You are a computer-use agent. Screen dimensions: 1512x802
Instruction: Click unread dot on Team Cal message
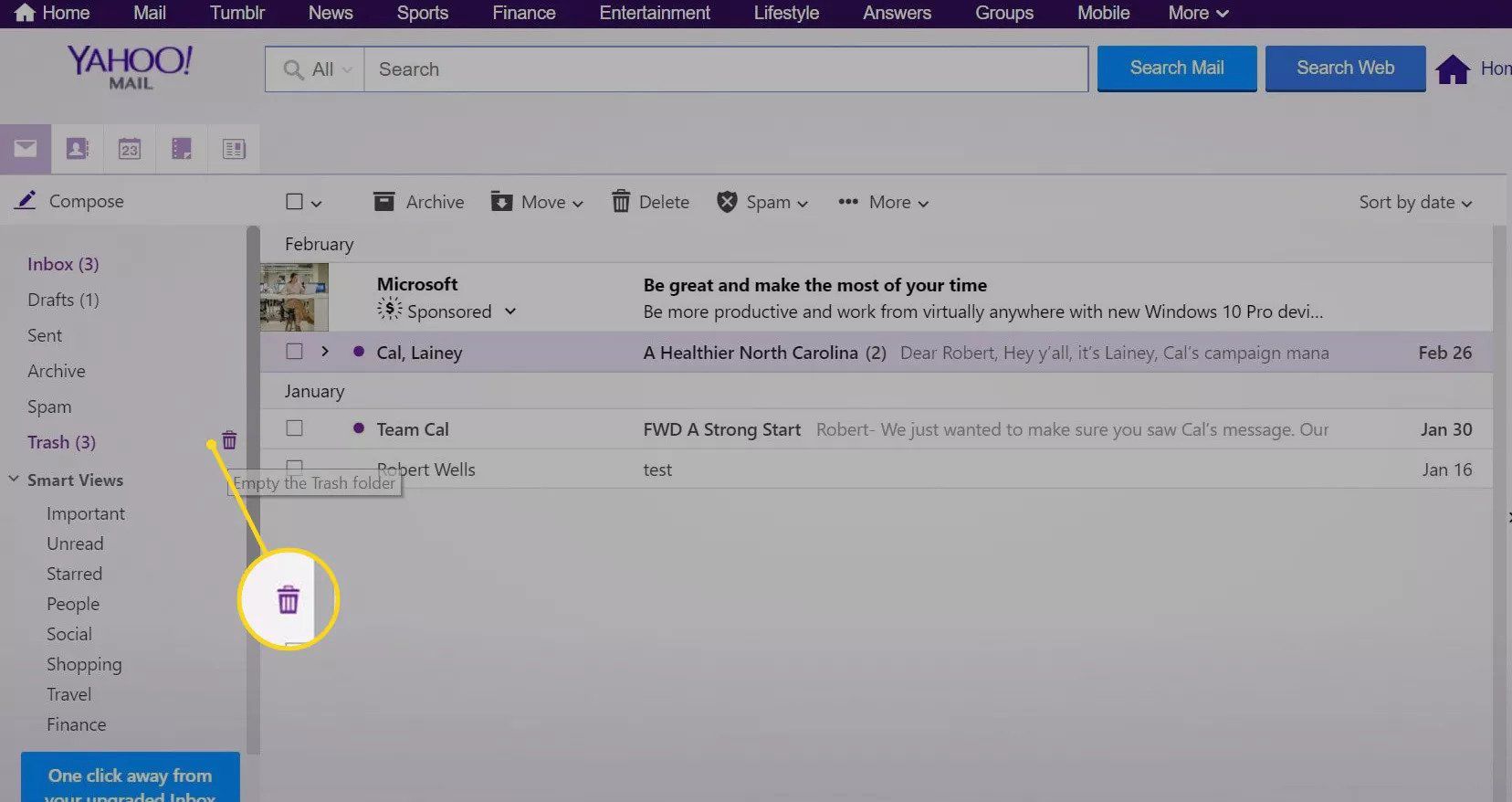(359, 428)
